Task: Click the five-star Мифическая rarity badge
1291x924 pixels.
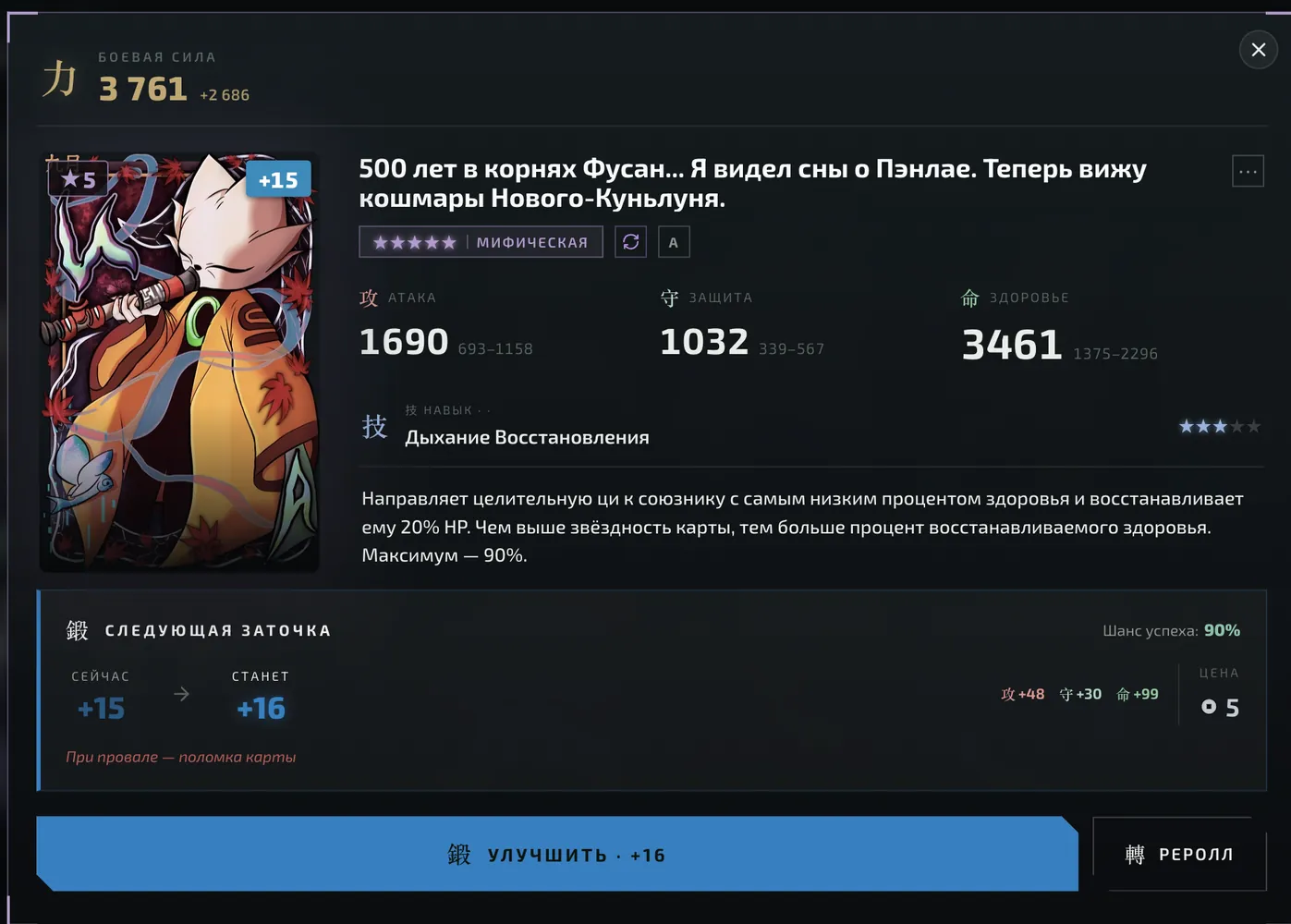Action: tap(481, 242)
